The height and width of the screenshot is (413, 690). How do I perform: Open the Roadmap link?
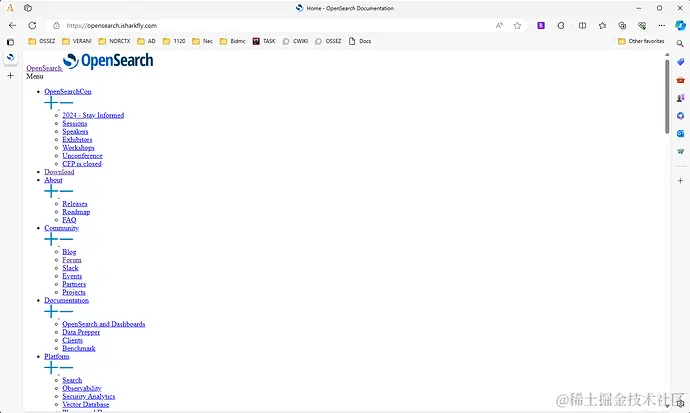point(76,212)
